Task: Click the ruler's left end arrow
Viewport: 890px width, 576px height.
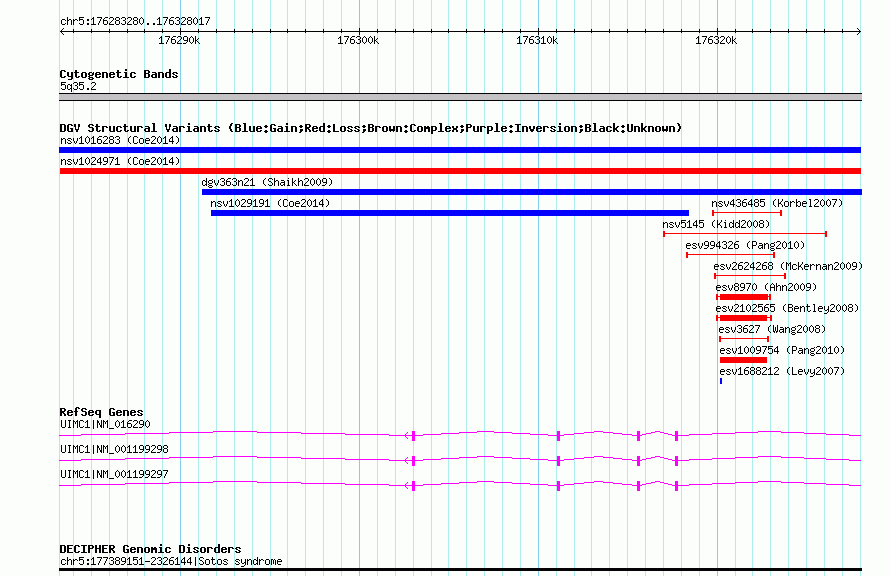Action: 62,32
